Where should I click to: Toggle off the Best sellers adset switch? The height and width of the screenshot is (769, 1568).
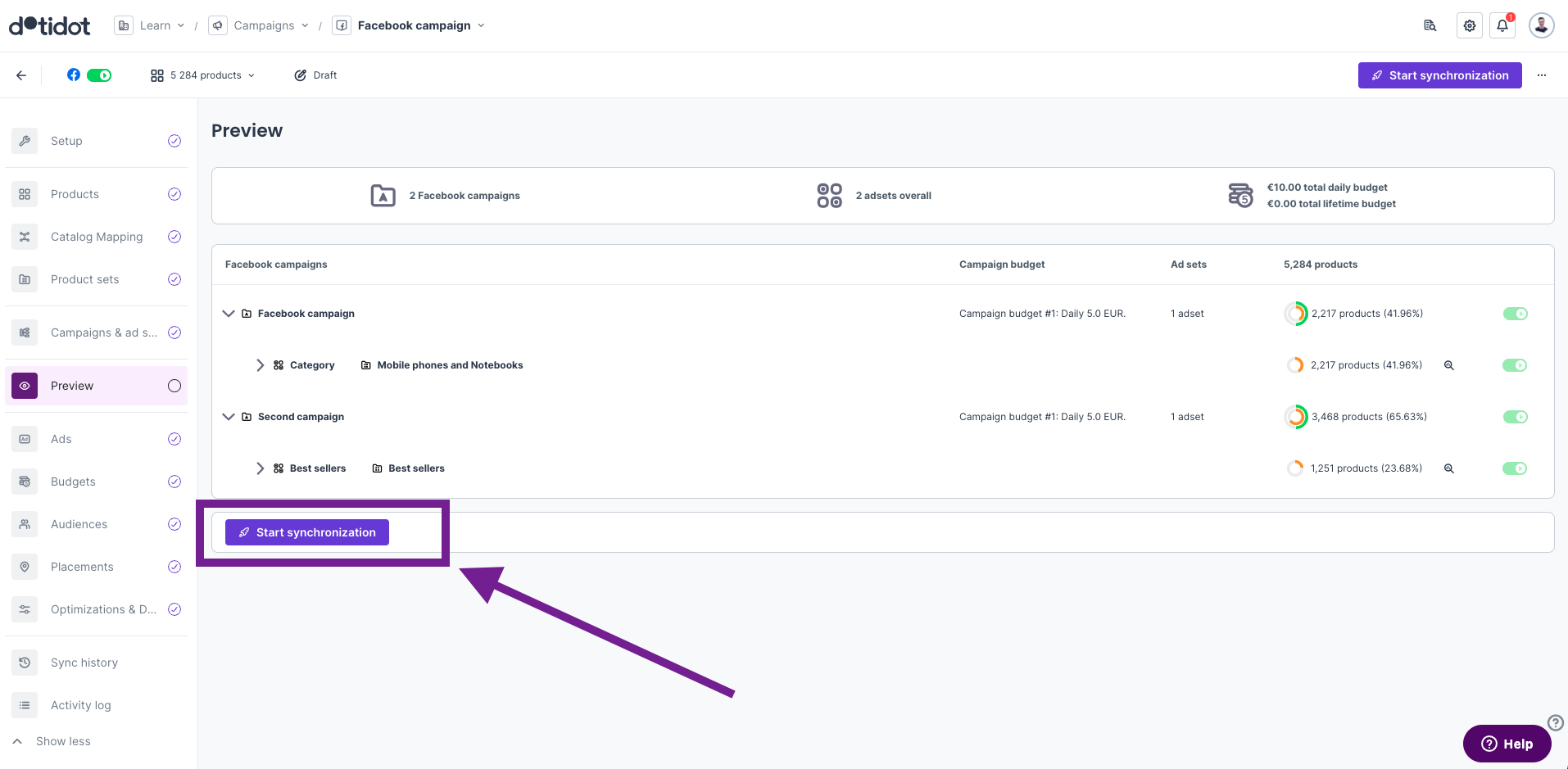[1515, 468]
